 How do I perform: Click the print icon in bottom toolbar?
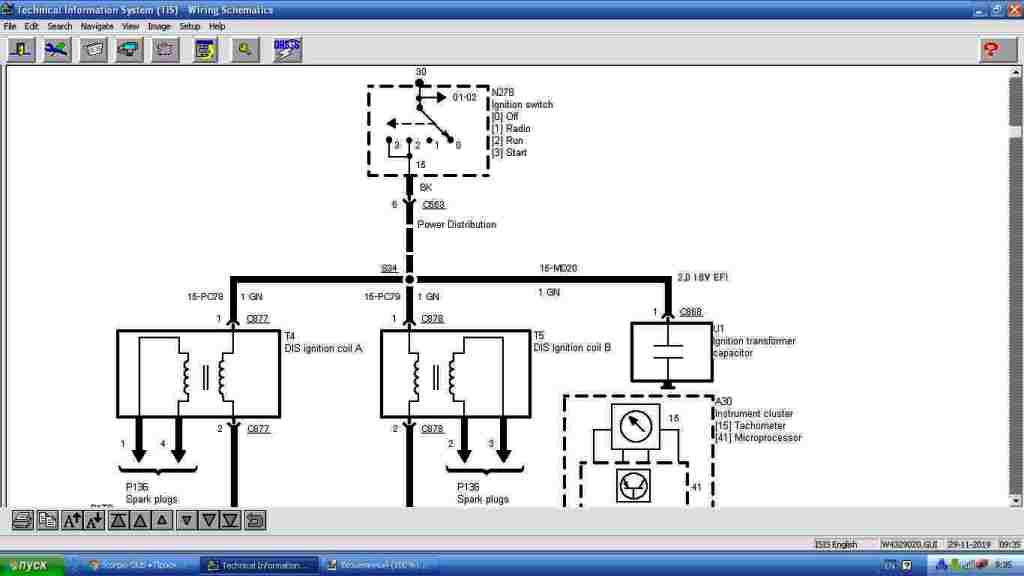coord(22,520)
